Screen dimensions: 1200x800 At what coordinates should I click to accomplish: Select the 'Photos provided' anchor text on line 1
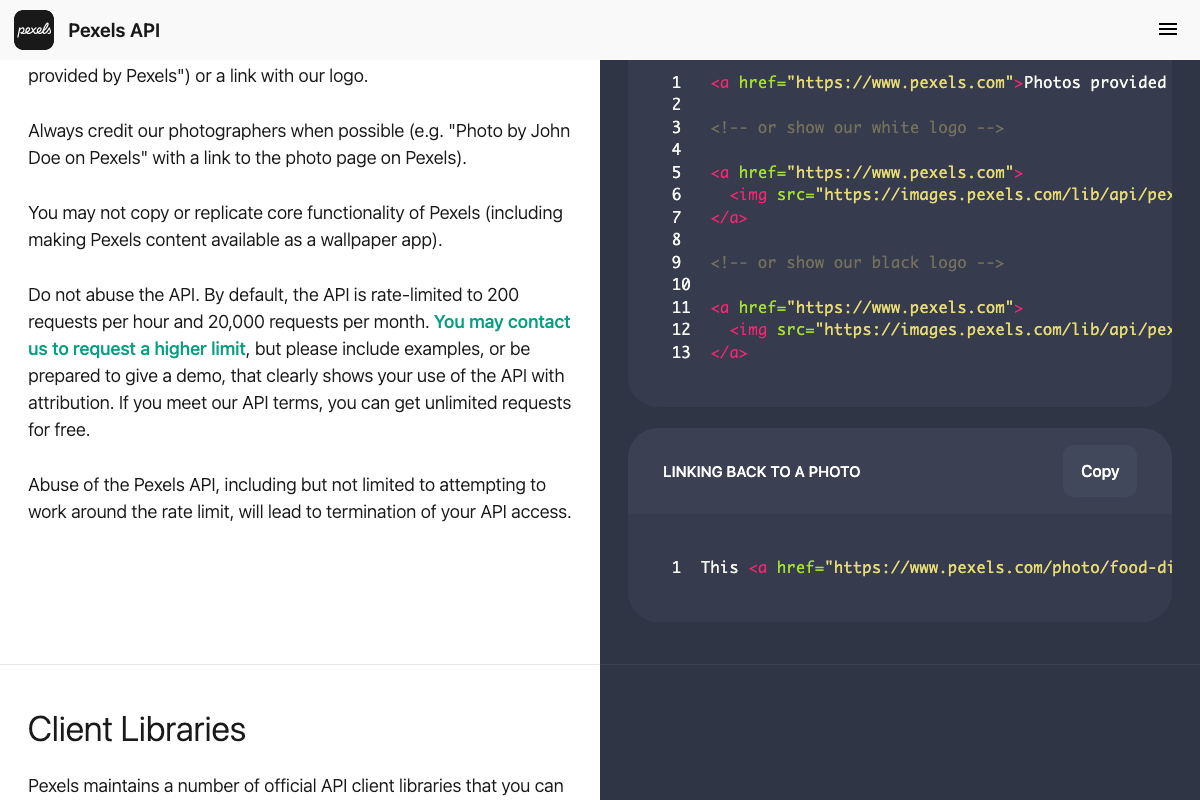click(x=1093, y=82)
